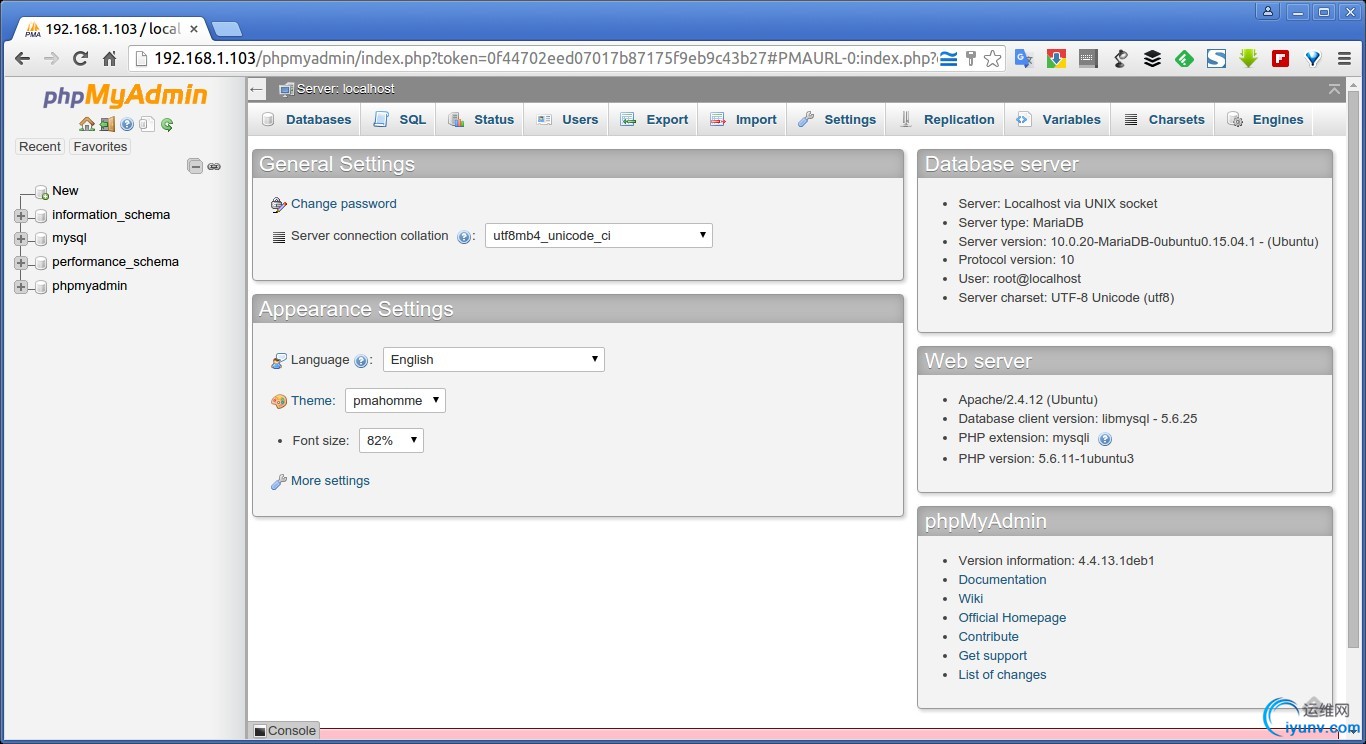Open the Databases tab
1366x744 pixels.
(306, 119)
